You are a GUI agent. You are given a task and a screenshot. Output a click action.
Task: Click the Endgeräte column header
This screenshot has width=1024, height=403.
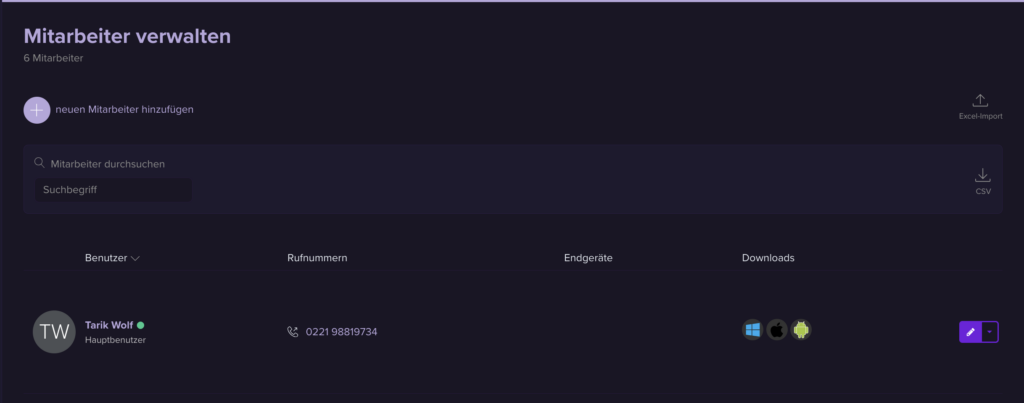click(588, 258)
